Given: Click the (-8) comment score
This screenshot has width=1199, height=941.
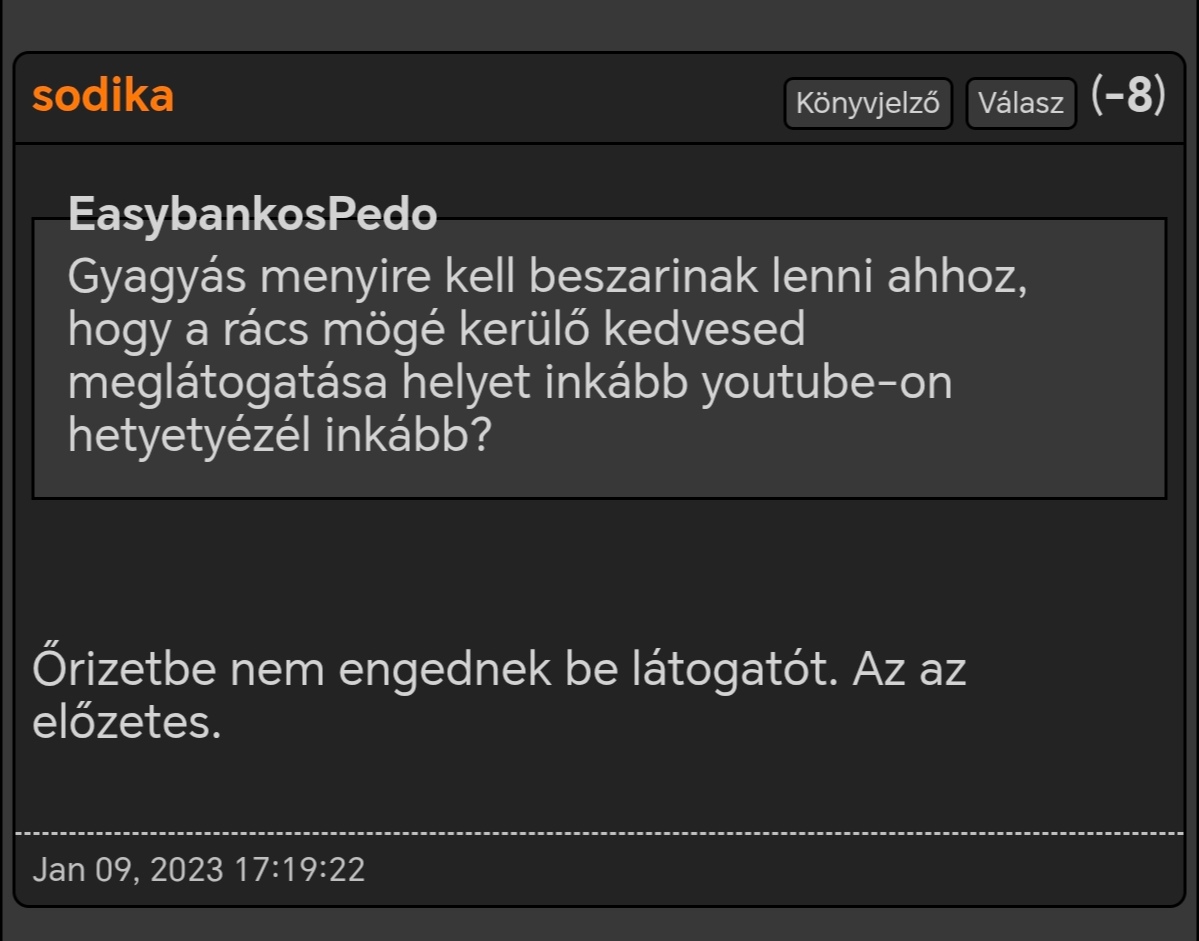Looking at the screenshot, I should click(1128, 97).
